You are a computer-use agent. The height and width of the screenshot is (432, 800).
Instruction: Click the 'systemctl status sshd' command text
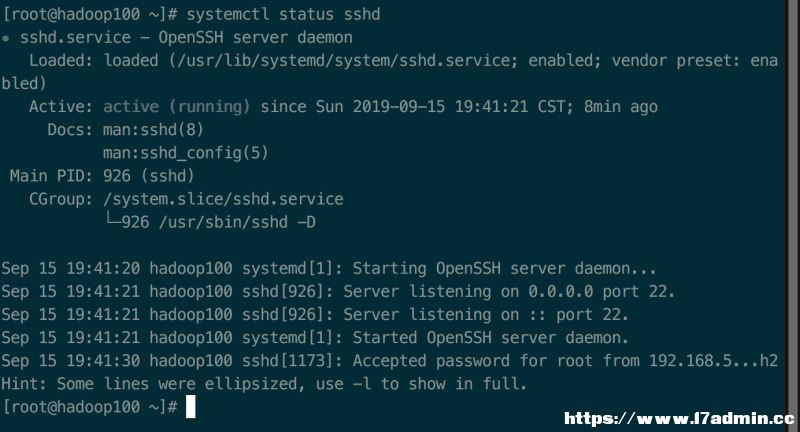click(x=283, y=14)
